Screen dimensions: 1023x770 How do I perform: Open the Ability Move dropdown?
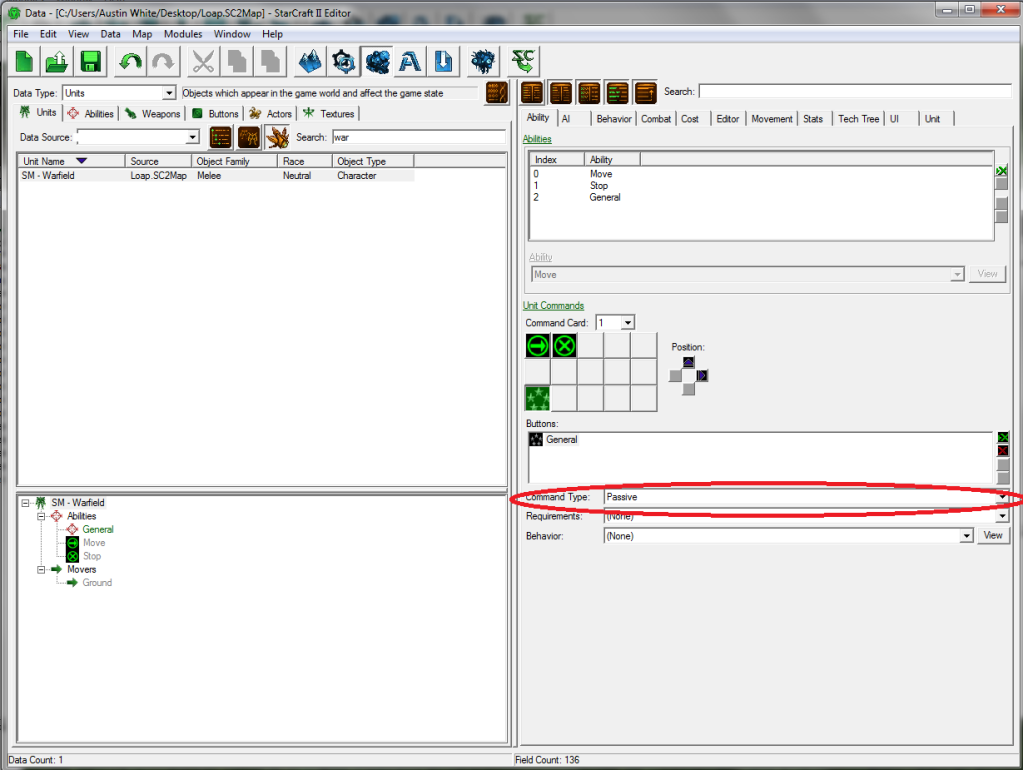pos(957,275)
